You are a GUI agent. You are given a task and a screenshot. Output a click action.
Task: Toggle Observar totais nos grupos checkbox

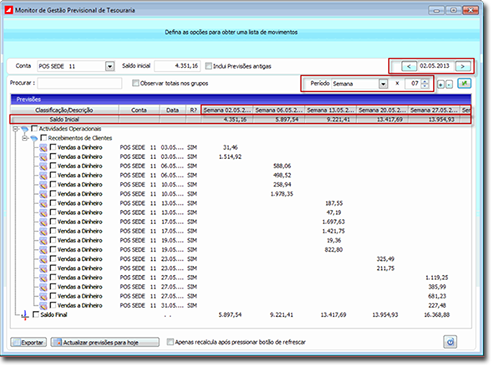135,83
